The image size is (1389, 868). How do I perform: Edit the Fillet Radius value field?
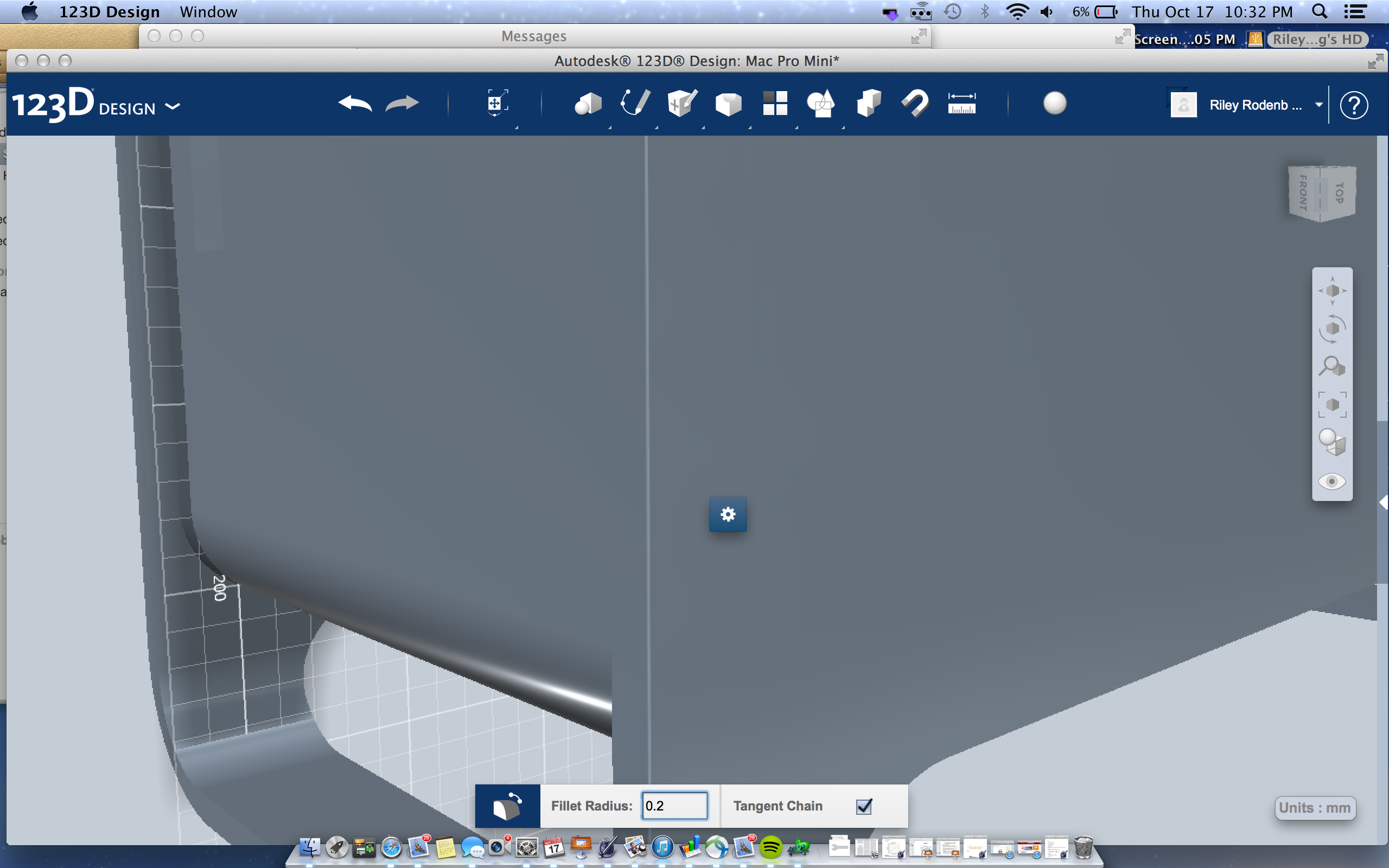point(674,806)
